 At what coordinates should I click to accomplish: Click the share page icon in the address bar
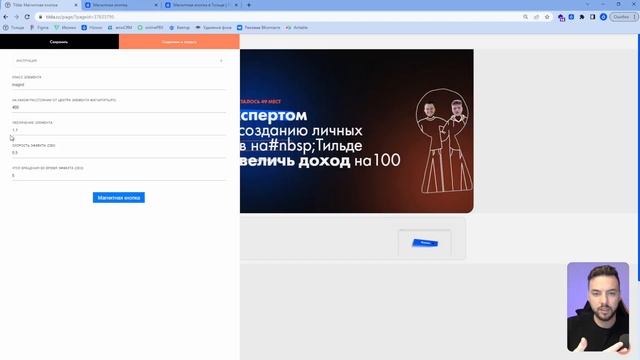(x=536, y=17)
